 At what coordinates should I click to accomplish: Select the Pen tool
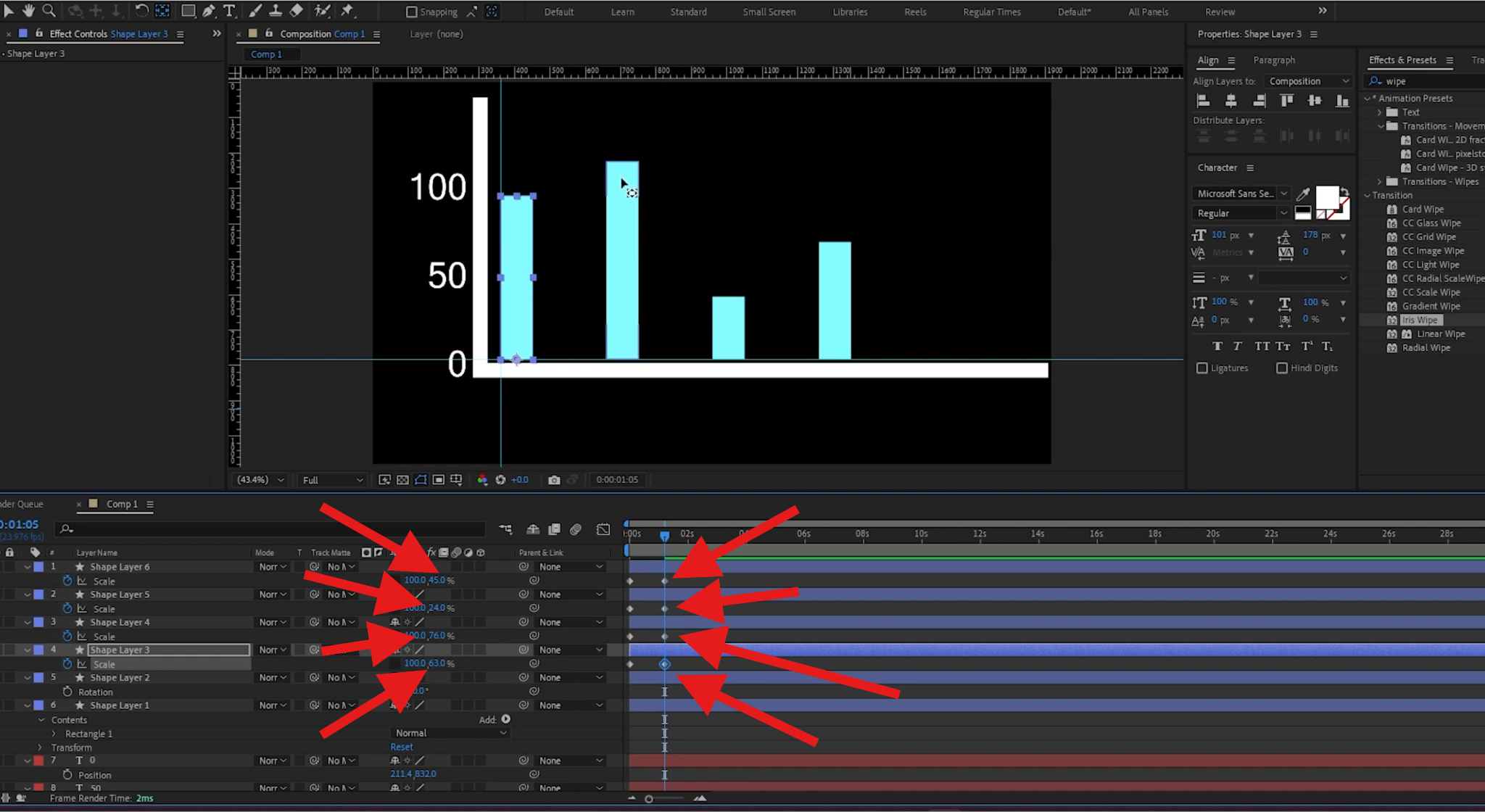(209, 11)
